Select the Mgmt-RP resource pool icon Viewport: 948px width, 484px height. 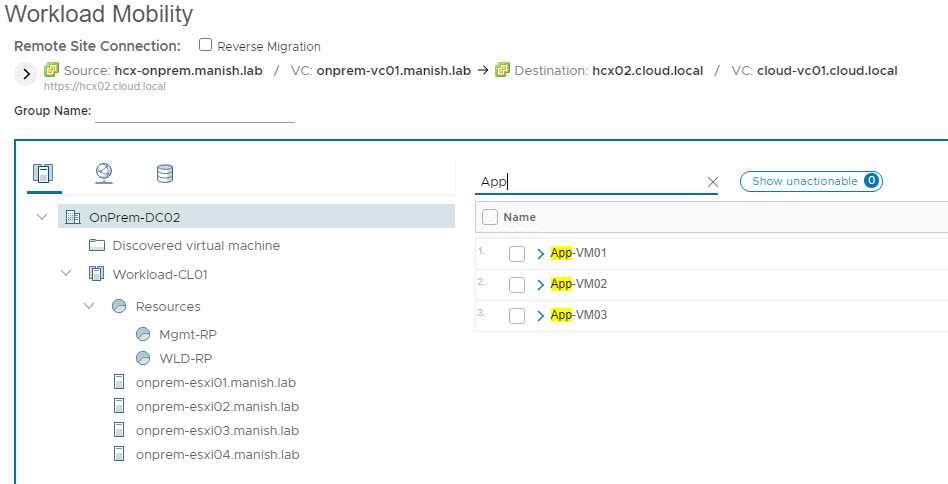[143, 334]
